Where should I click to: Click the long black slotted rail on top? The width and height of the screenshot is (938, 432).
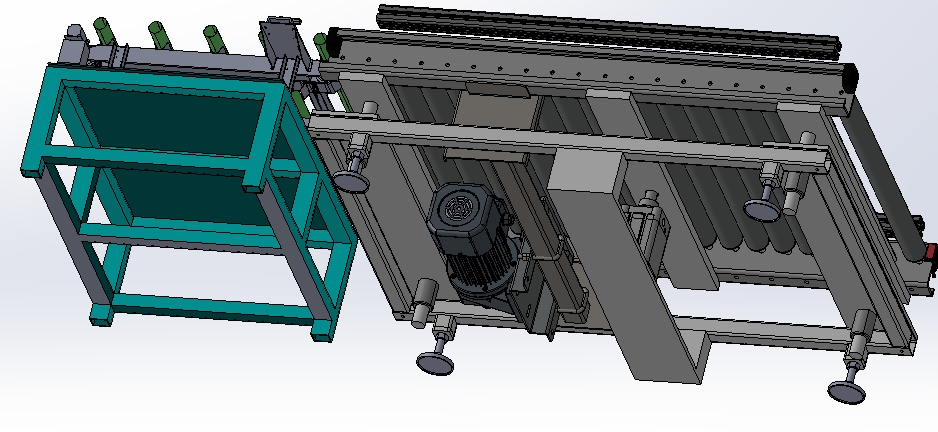pos(608,31)
